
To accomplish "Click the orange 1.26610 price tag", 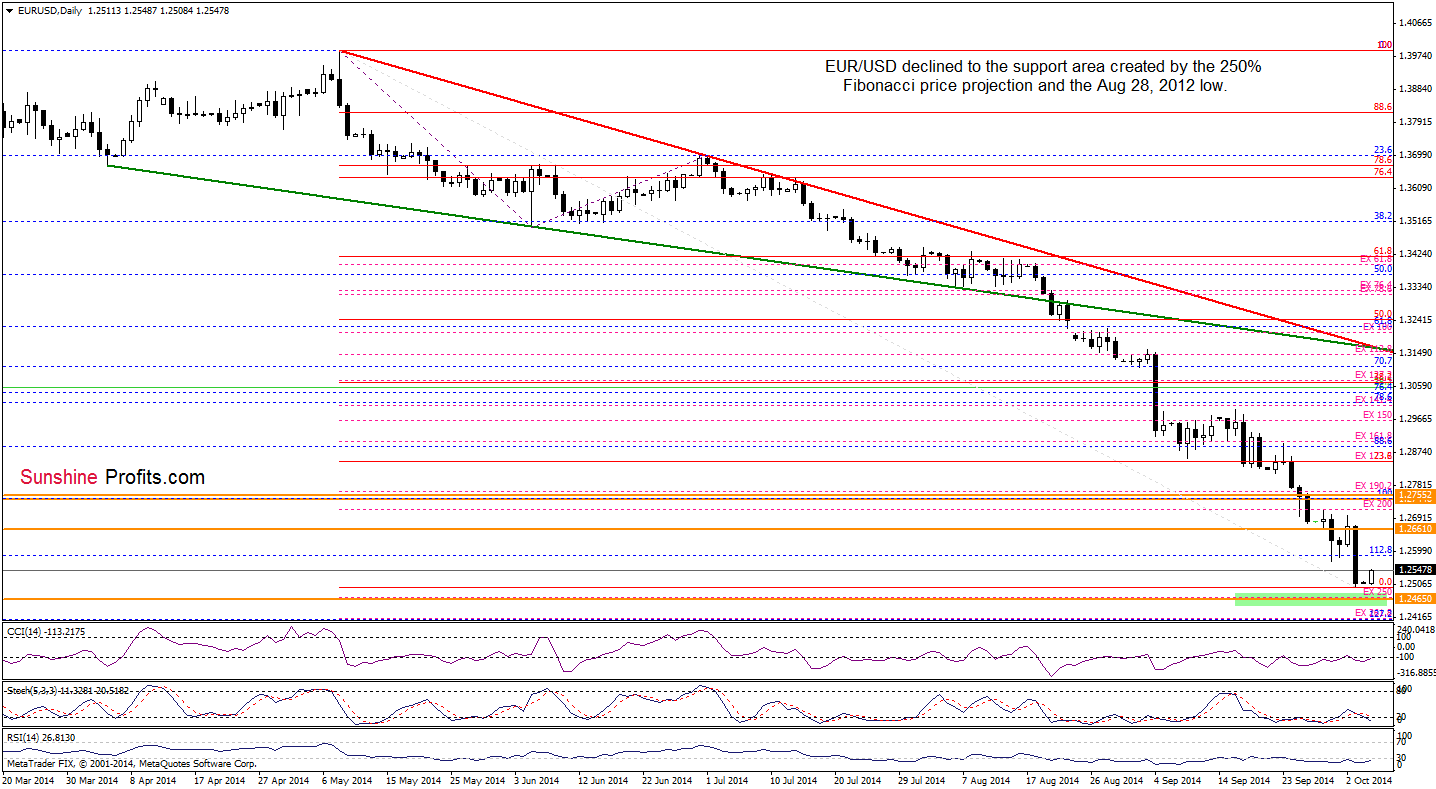I will (x=1415, y=528).
